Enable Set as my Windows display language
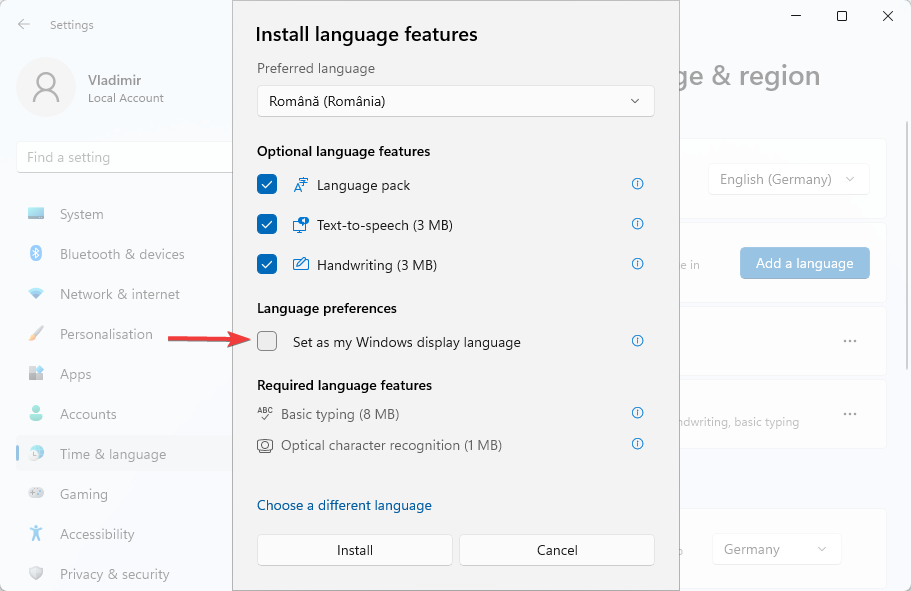 [x=267, y=342]
